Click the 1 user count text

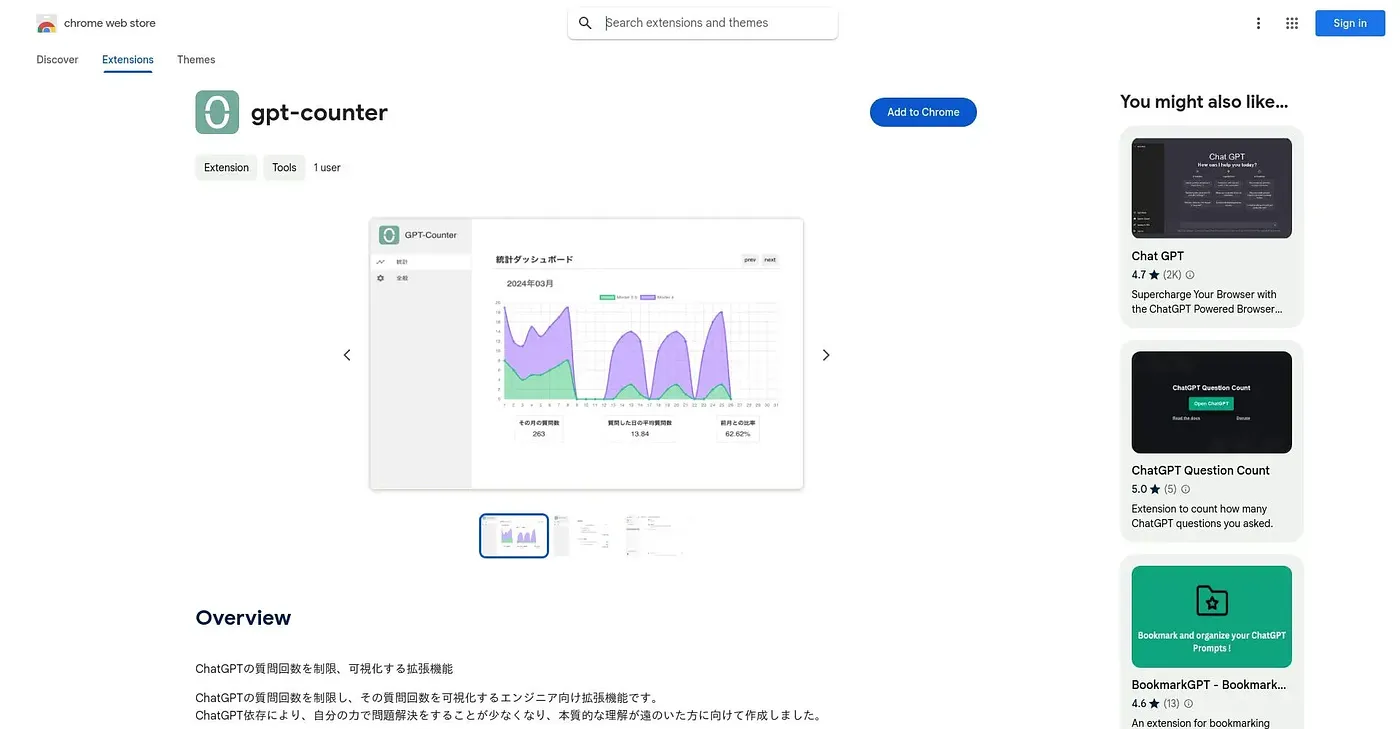(x=327, y=168)
